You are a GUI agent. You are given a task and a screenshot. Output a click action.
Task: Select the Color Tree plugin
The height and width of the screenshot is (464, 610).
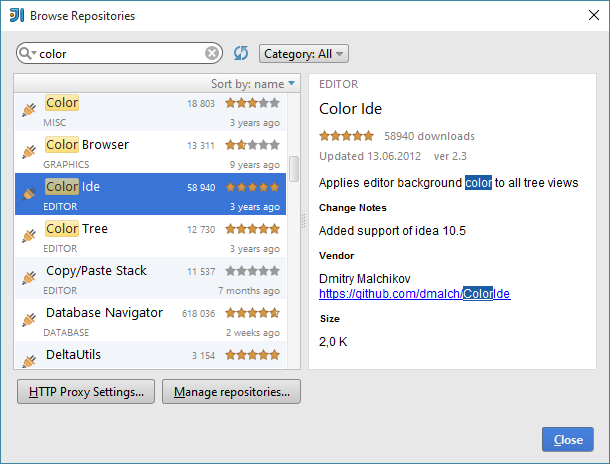coord(150,236)
